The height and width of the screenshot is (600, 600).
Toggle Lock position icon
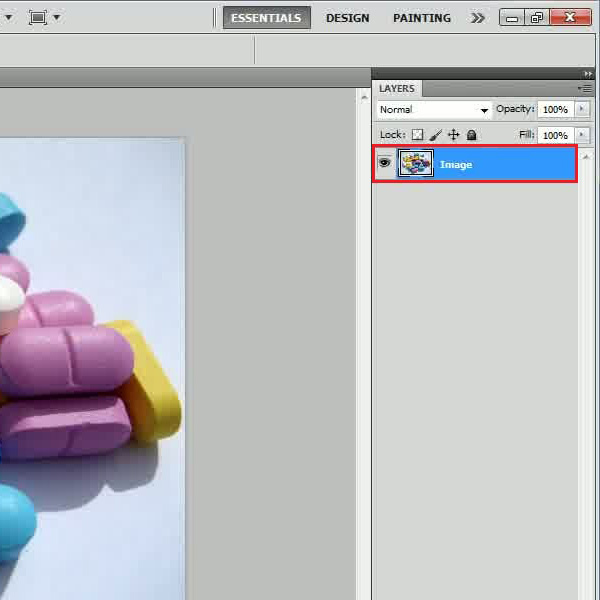pyautogui.click(x=453, y=135)
